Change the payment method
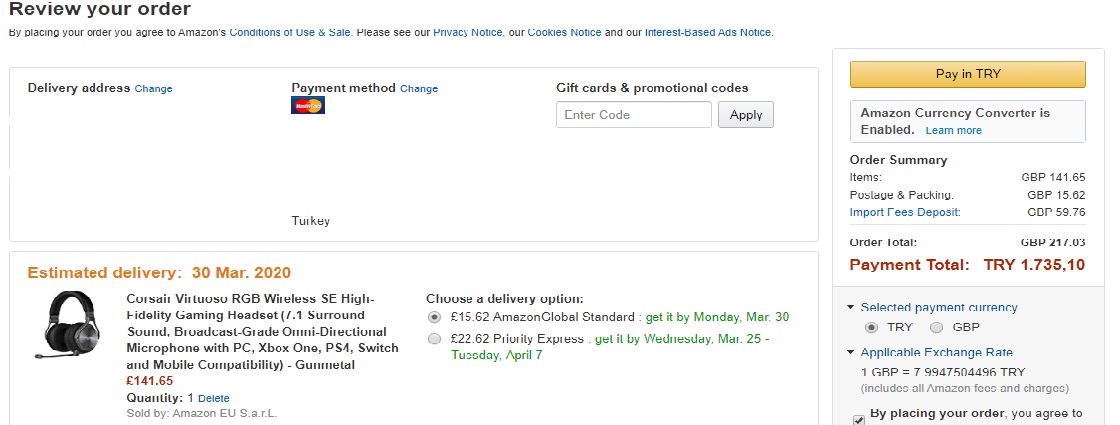Image resolution: width=1120 pixels, height=425 pixels. point(419,89)
